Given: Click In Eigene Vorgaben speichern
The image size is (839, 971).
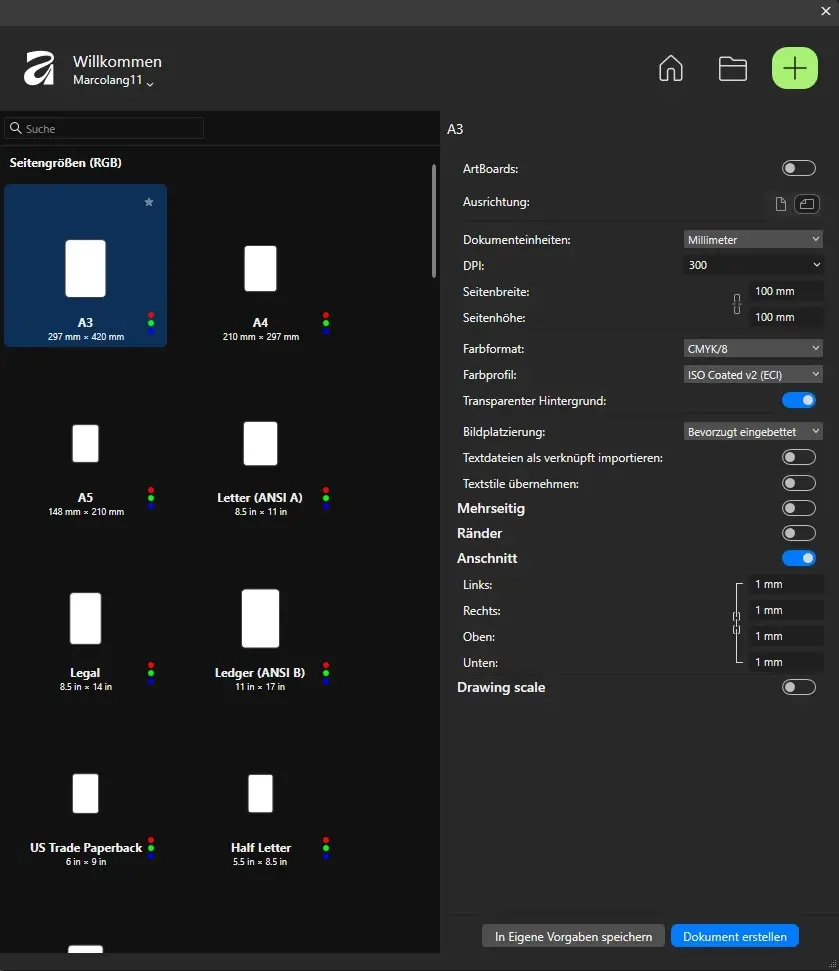Looking at the screenshot, I should [x=573, y=936].
